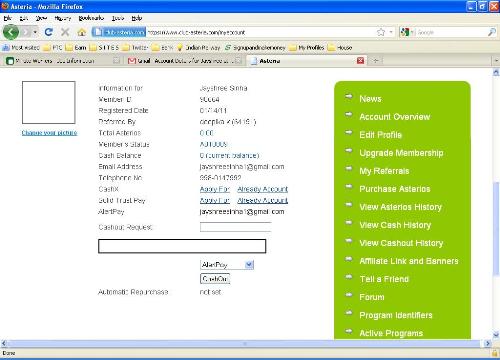
Task: Switch to the Gmail tab
Action: 185,61
